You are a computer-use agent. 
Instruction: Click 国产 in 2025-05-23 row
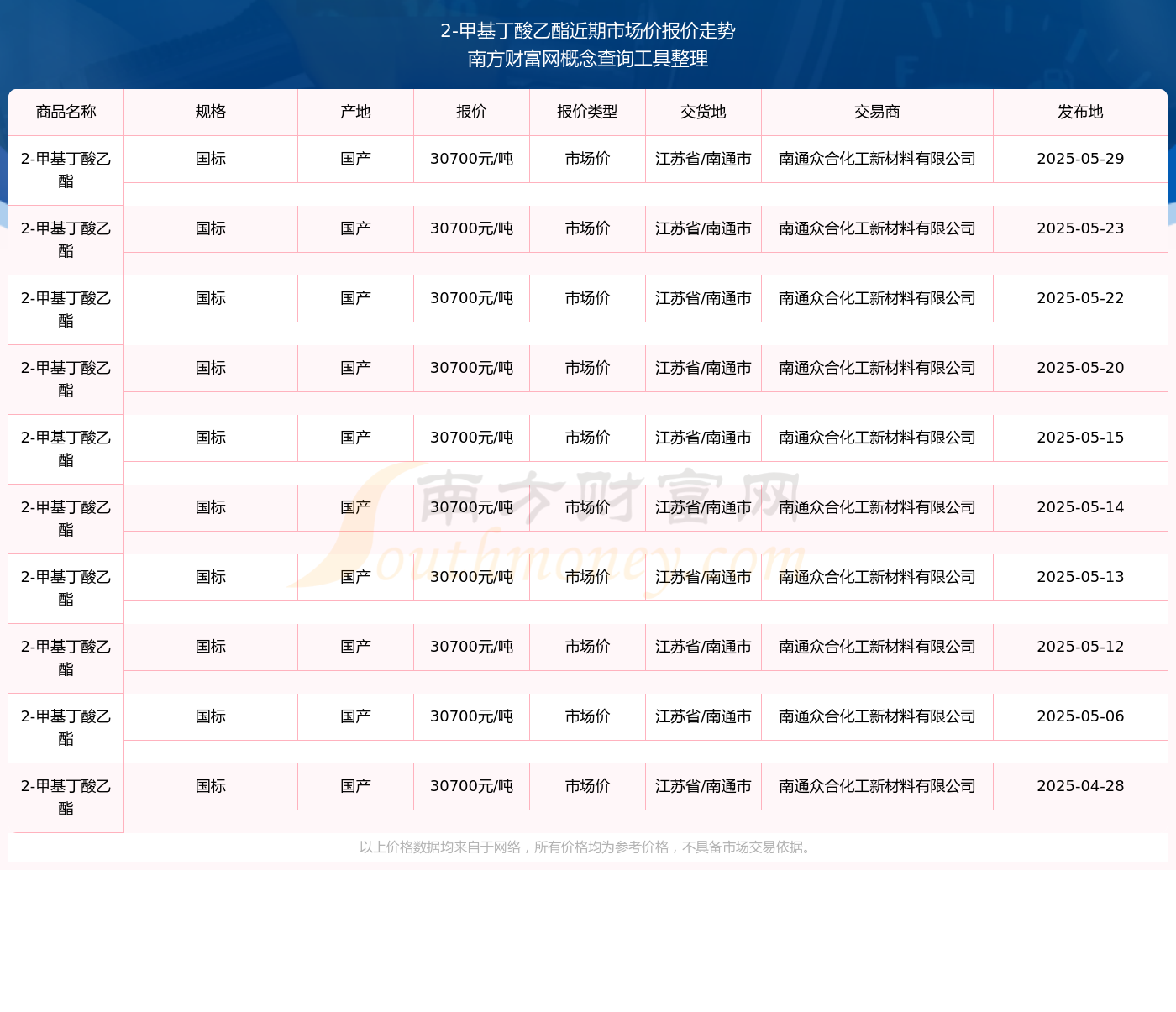pos(356,228)
